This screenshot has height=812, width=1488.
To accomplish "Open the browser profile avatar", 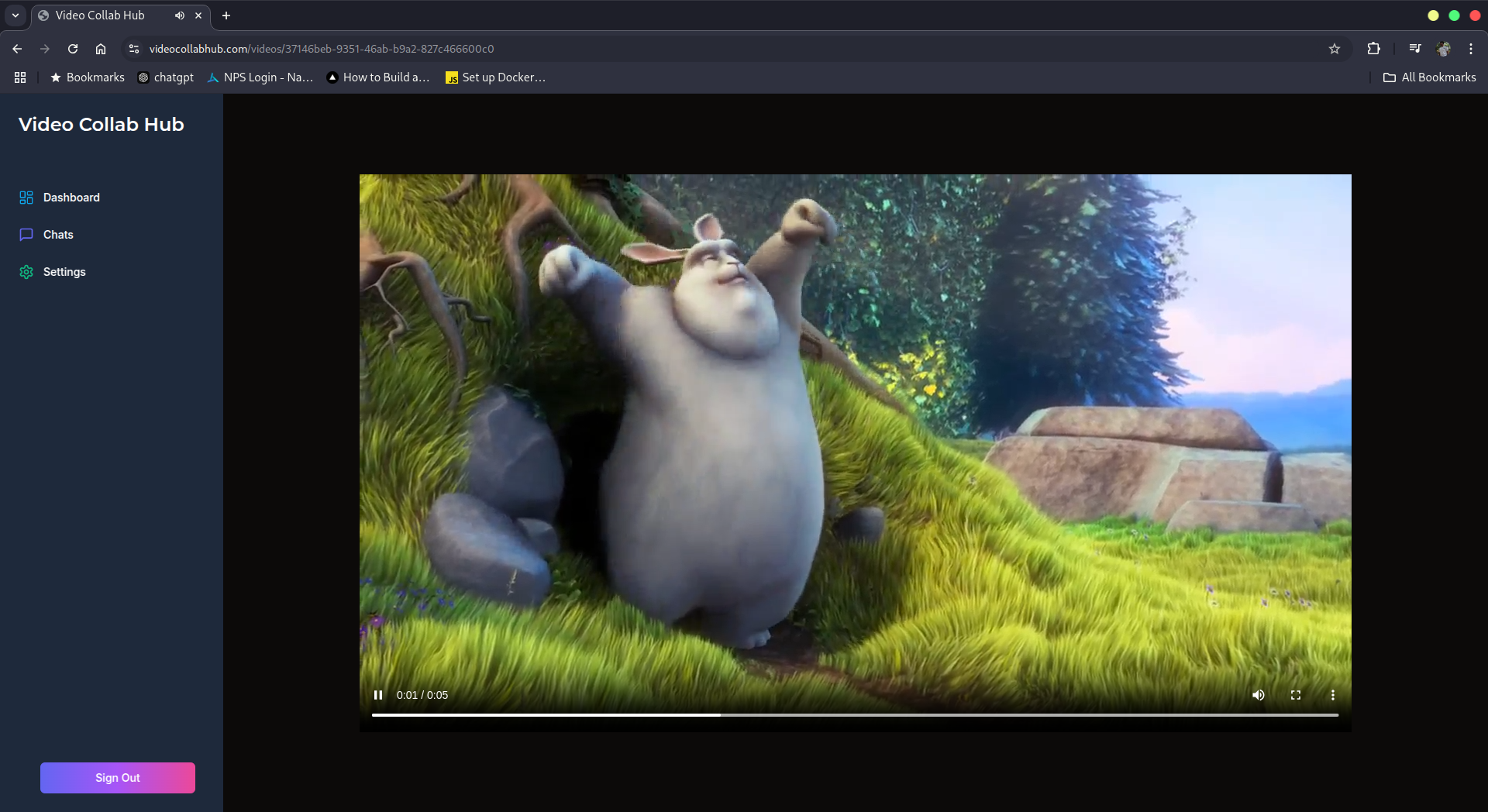I will click(x=1443, y=49).
